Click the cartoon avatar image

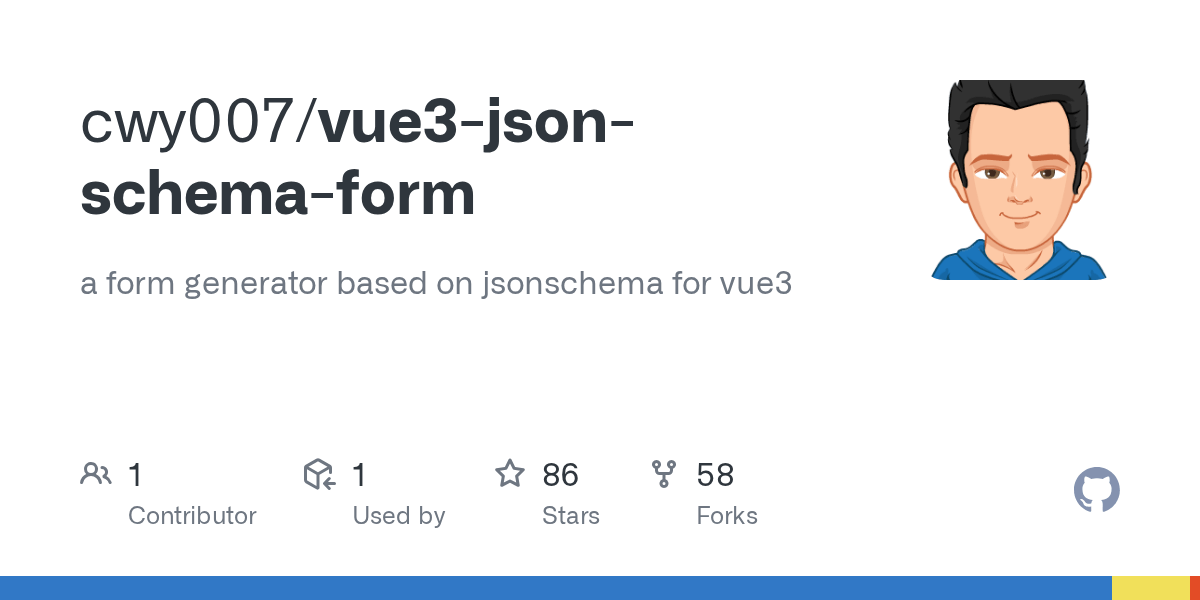tap(1019, 180)
